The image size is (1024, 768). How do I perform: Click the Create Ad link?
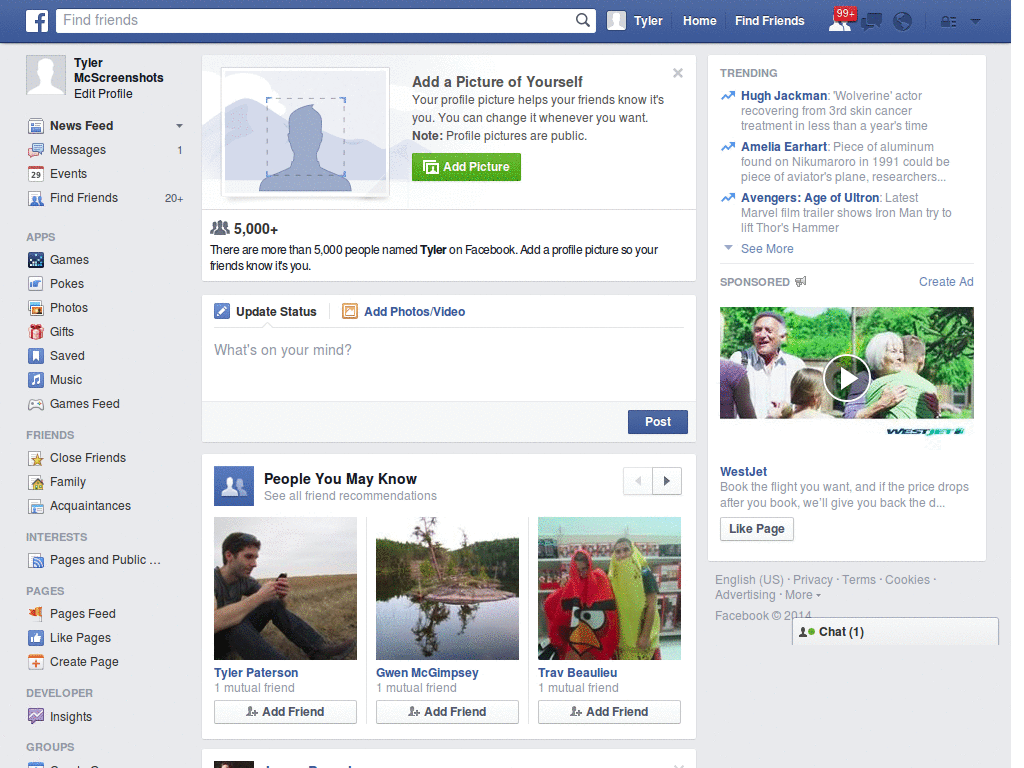[946, 282]
